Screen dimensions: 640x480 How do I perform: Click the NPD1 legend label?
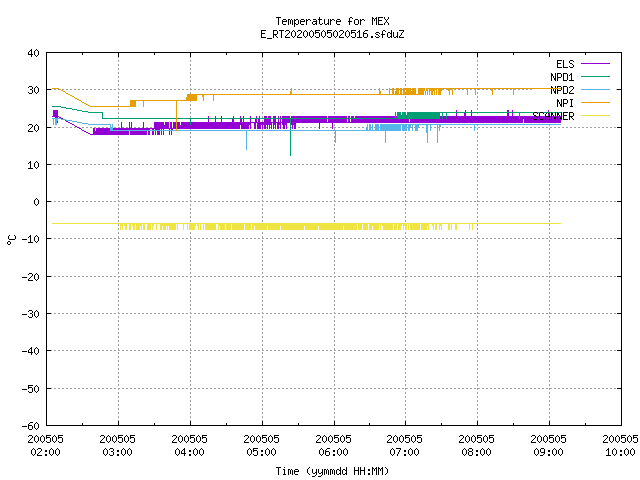click(562, 77)
